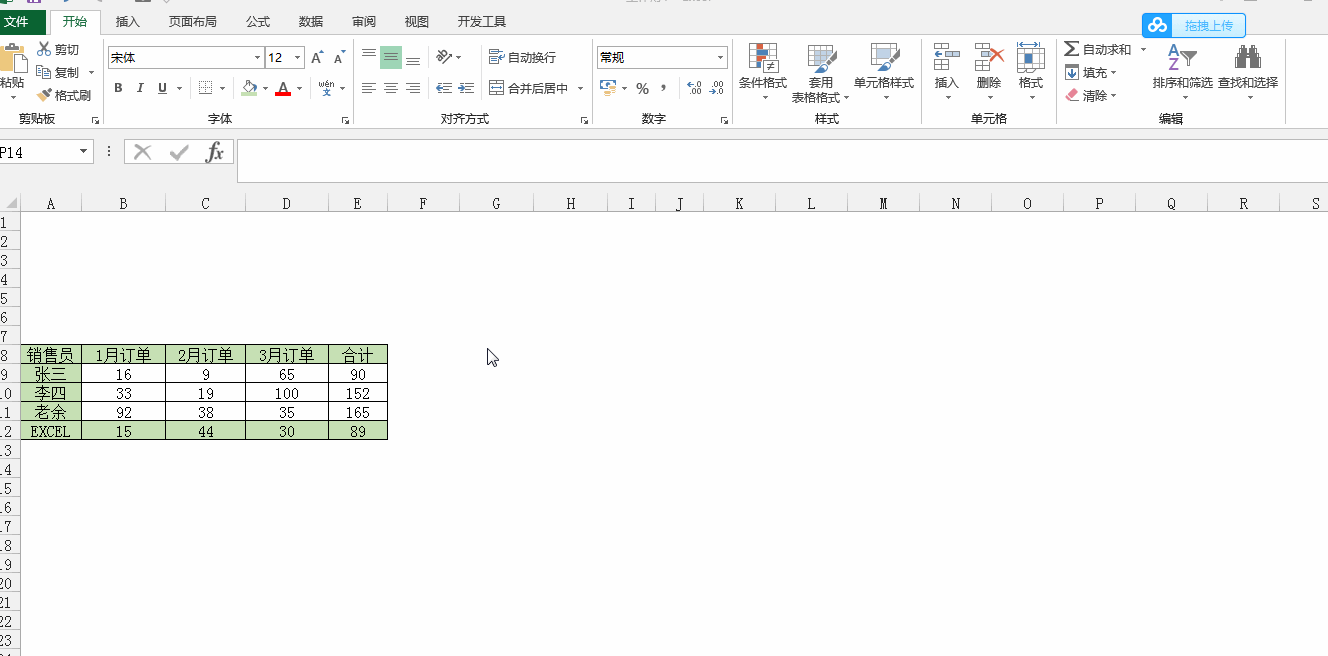
Task: Toggle Wrap Text (自动换行)
Action: pyautogui.click(x=522, y=57)
